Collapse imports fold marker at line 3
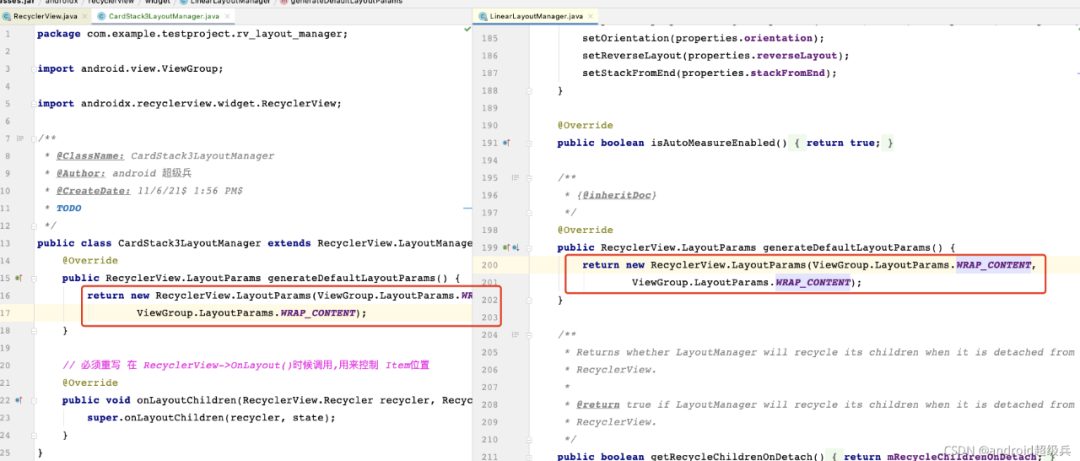This screenshot has height=461, width=1080. pyautogui.click(x=32, y=69)
